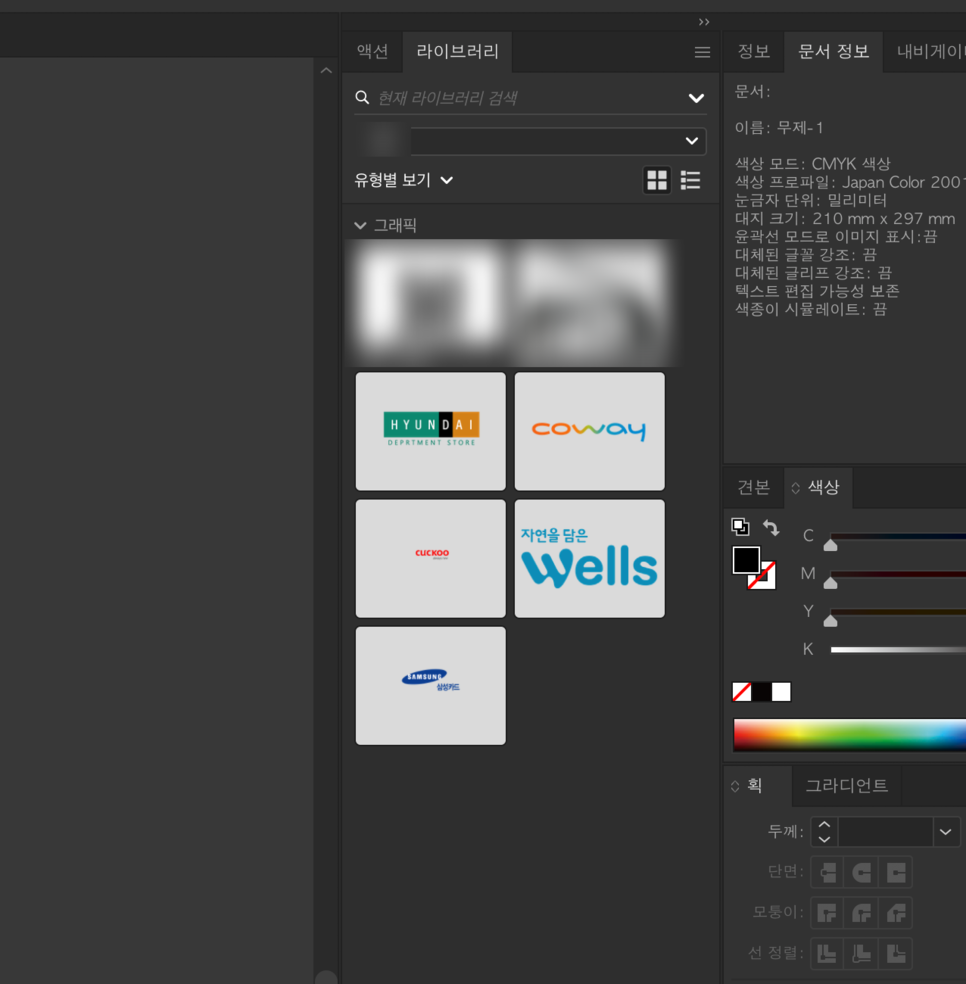Click the library search magnifier icon

pyautogui.click(x=362, y=97)
